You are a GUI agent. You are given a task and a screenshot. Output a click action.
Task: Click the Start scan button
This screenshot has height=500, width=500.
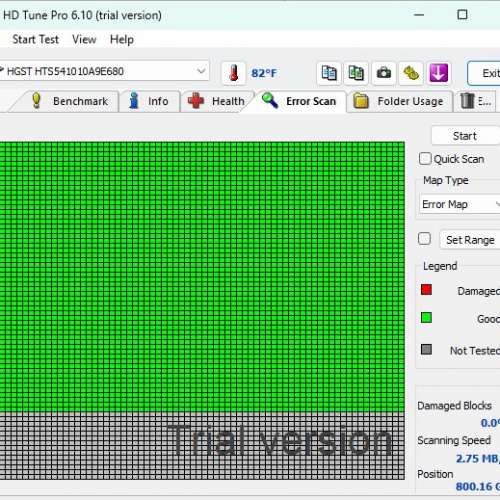point(465,136)
